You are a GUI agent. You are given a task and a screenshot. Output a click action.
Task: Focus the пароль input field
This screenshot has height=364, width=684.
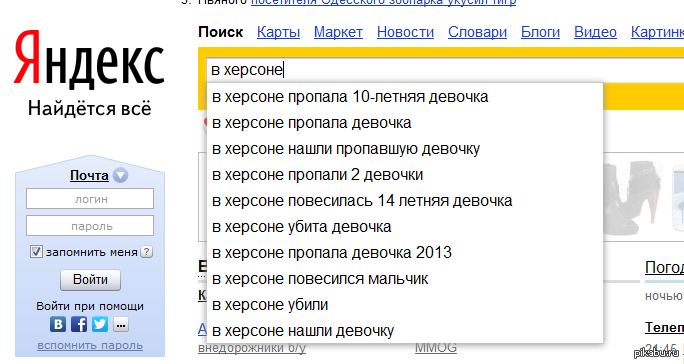90,226
